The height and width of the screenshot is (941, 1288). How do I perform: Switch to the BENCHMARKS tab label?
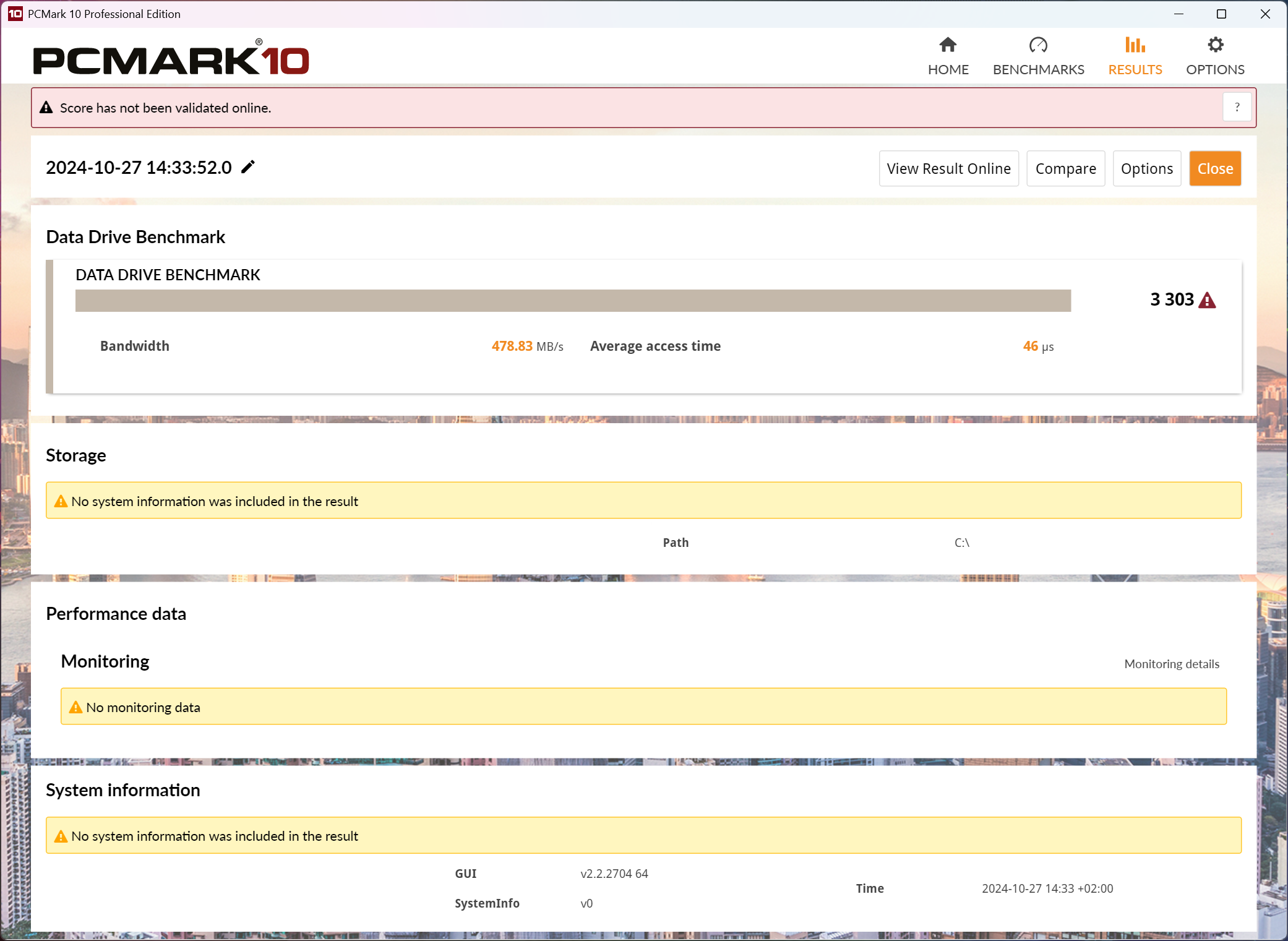point(1038,69)
